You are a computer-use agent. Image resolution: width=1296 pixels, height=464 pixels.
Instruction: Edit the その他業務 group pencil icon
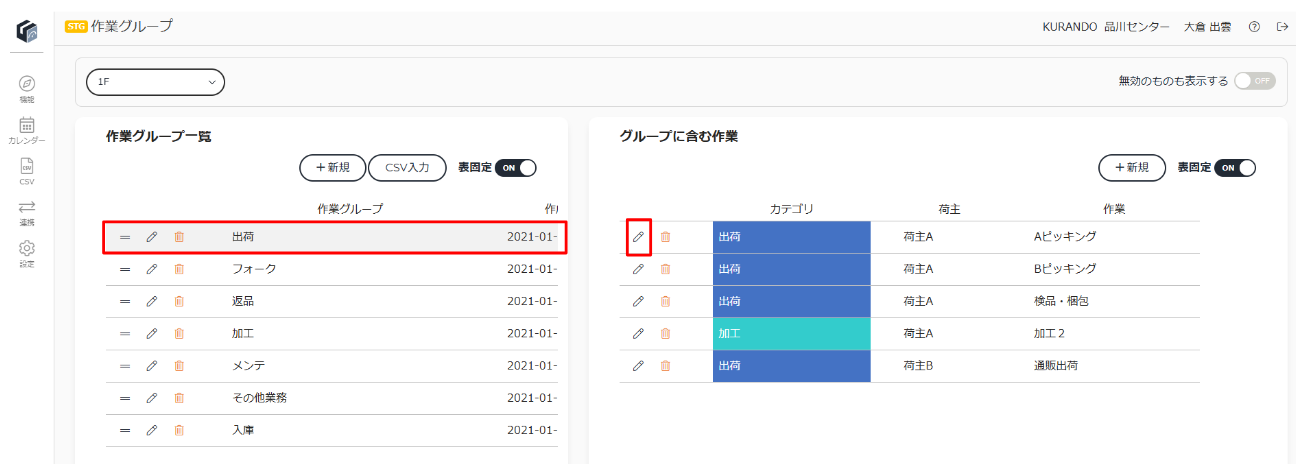click(x=152, y=398)
